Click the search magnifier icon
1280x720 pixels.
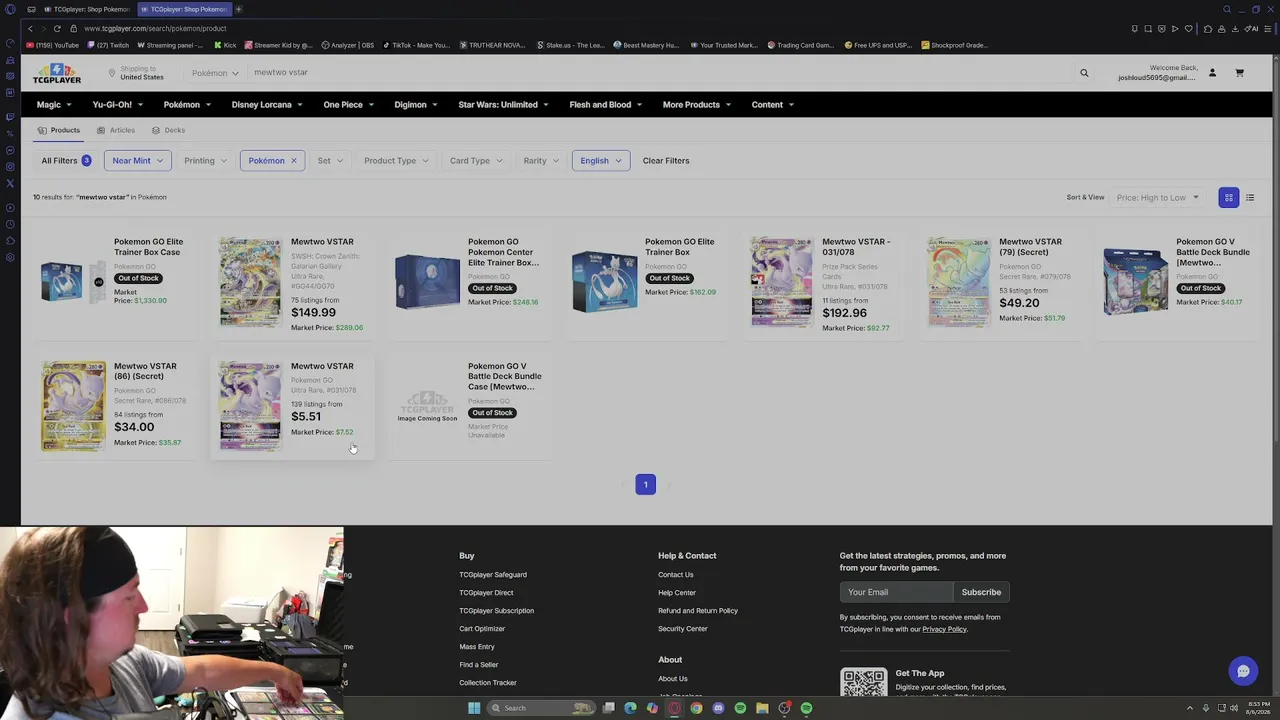1084,72
